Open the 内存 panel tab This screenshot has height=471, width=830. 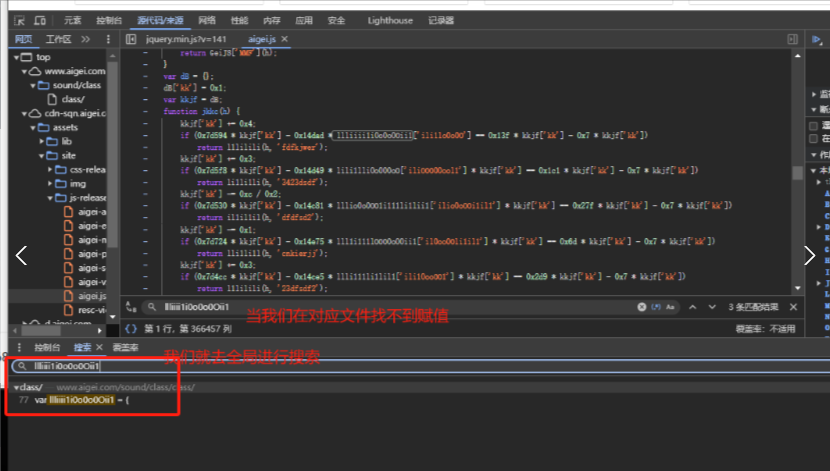point(272,21)
